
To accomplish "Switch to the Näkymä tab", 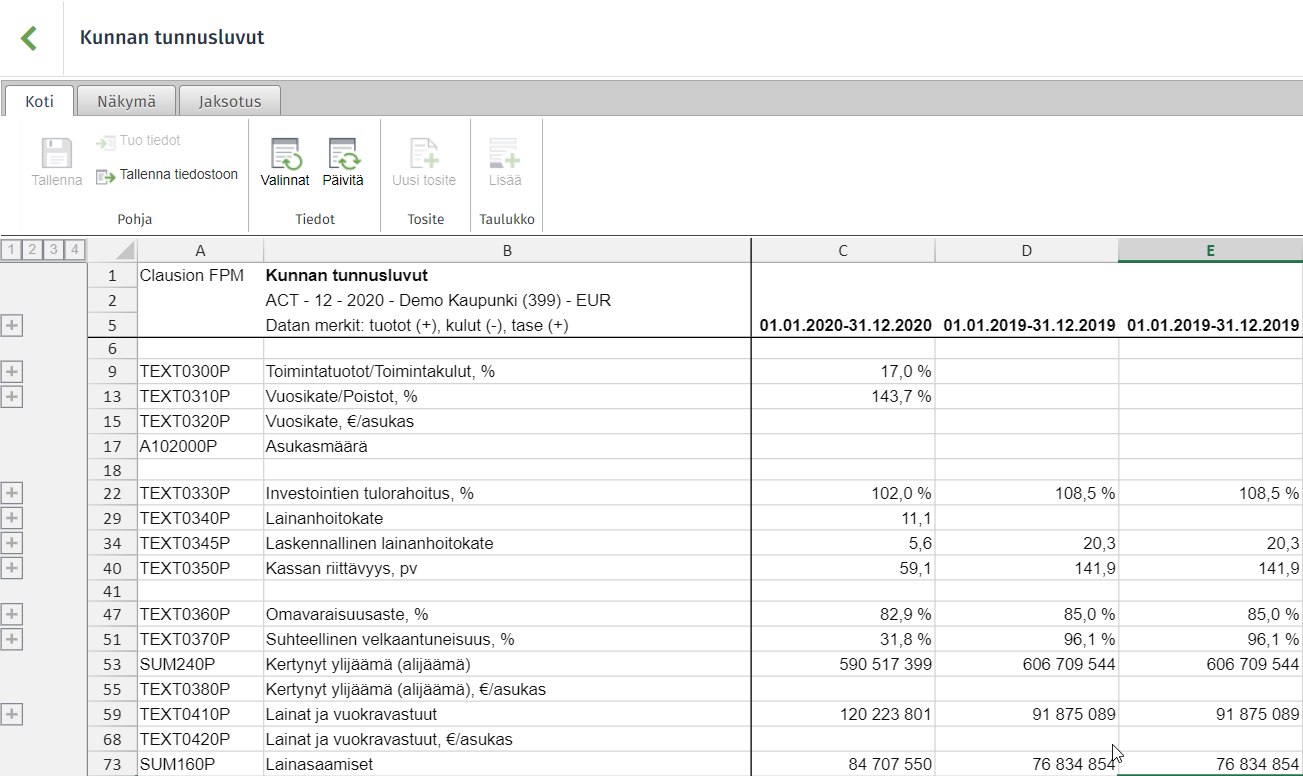I will coord(126,101).
